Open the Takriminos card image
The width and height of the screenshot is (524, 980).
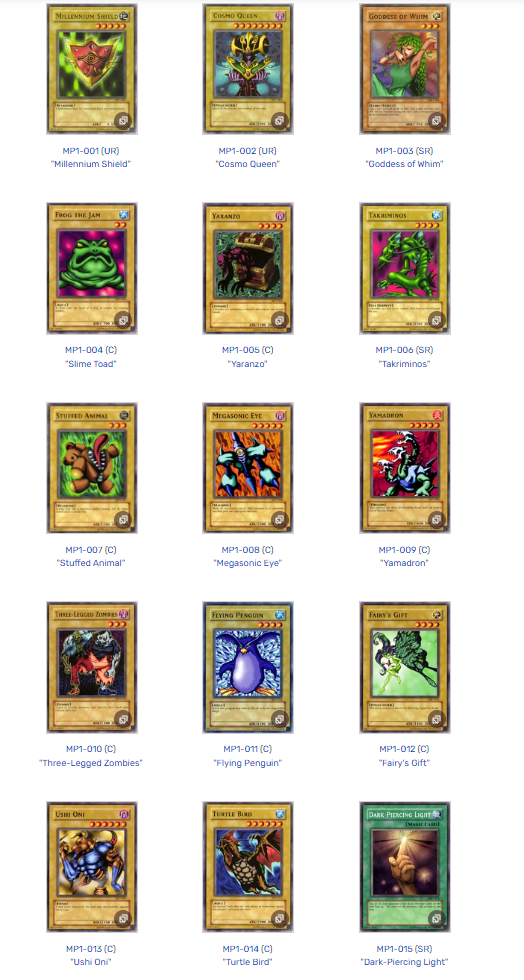point(405,268)
